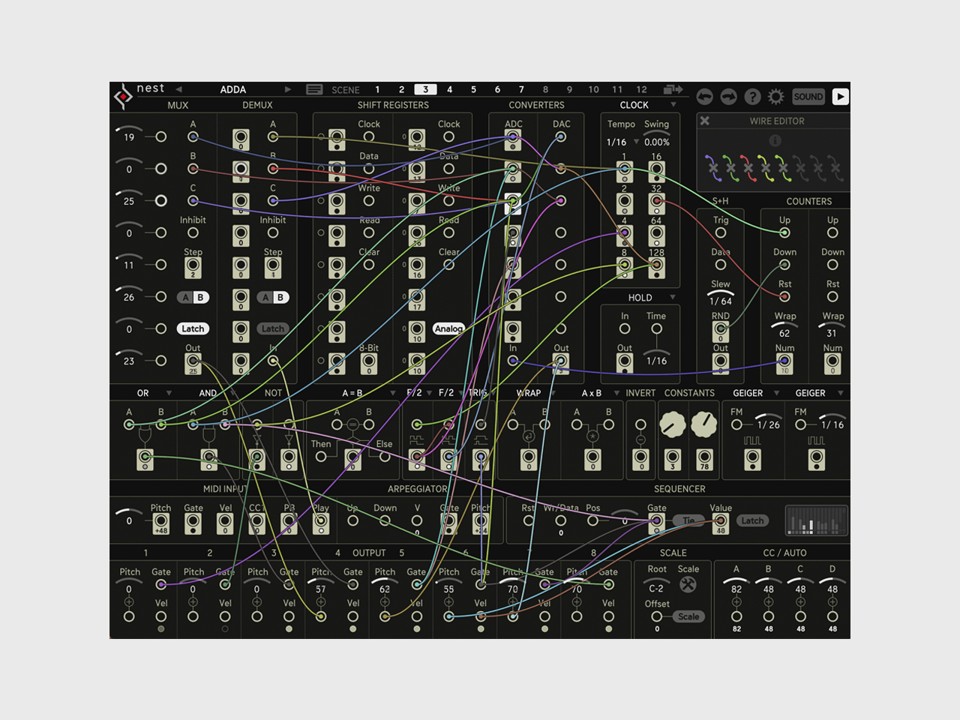The width and height of the screenshot is (960, 720).
Task: Click the first Constants knob showing 3
Action: click(672, 424)
